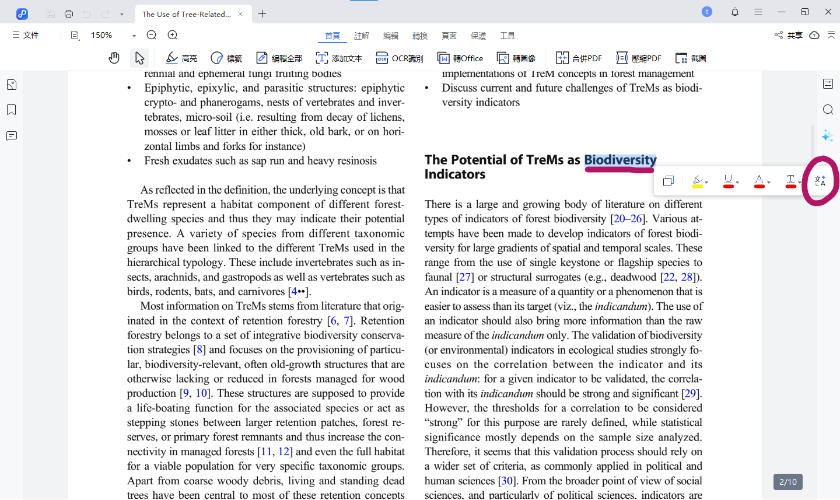Click the 添加文本 add text button

(339, 58)
